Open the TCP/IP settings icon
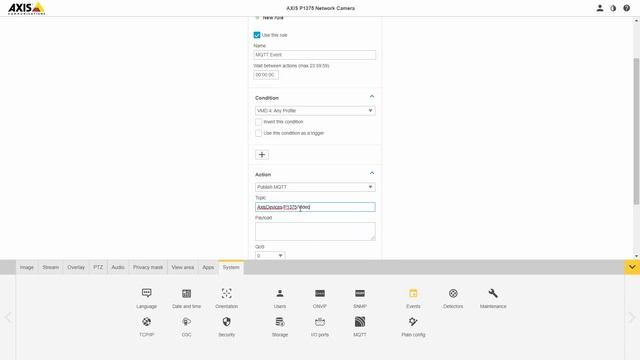 coord(147,322)
